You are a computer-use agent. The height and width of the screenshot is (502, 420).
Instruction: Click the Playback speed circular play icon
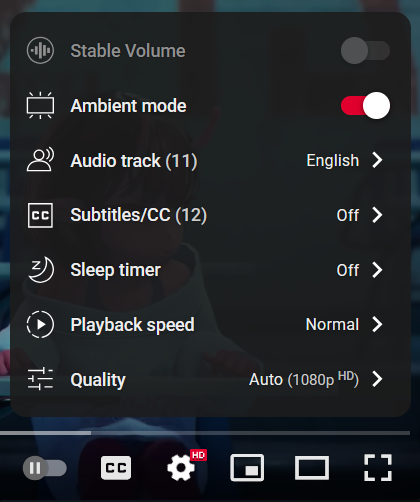point(40,324)
